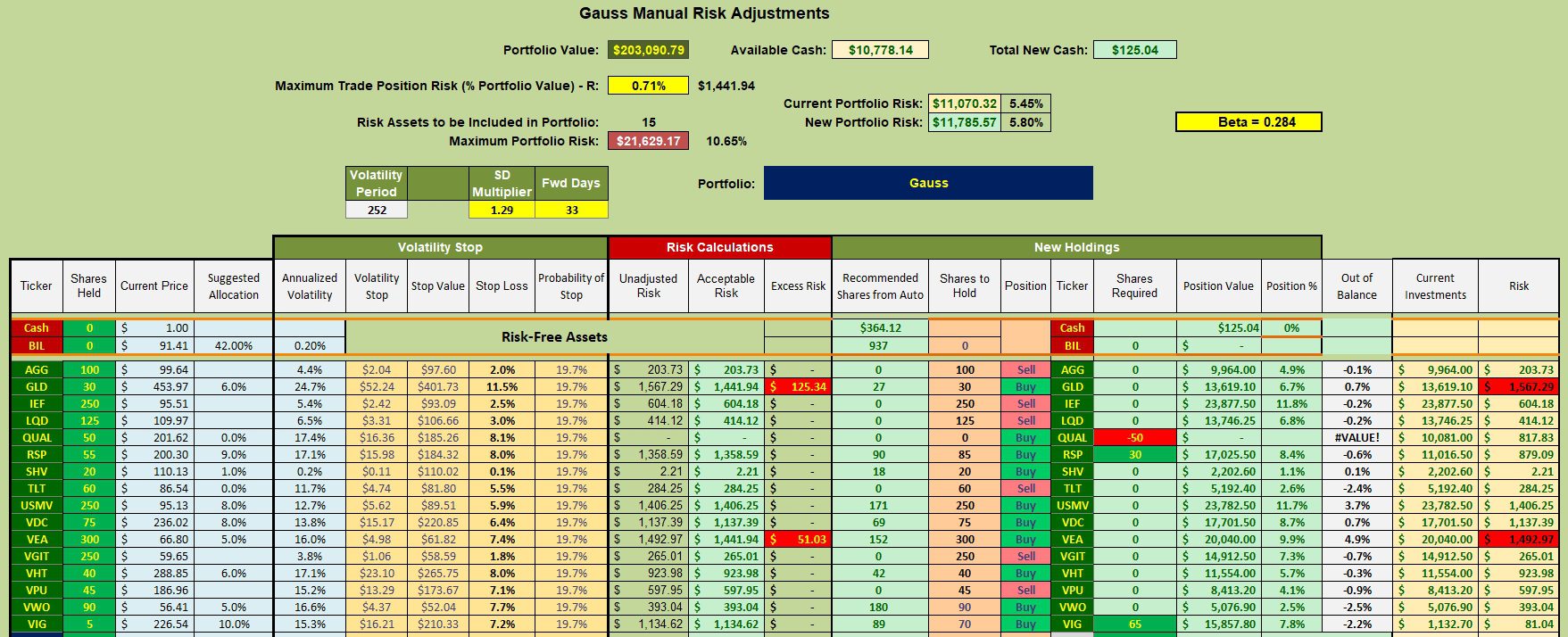Click the Sell position cell in AGG row
1568x637 pixels.
1025,369
